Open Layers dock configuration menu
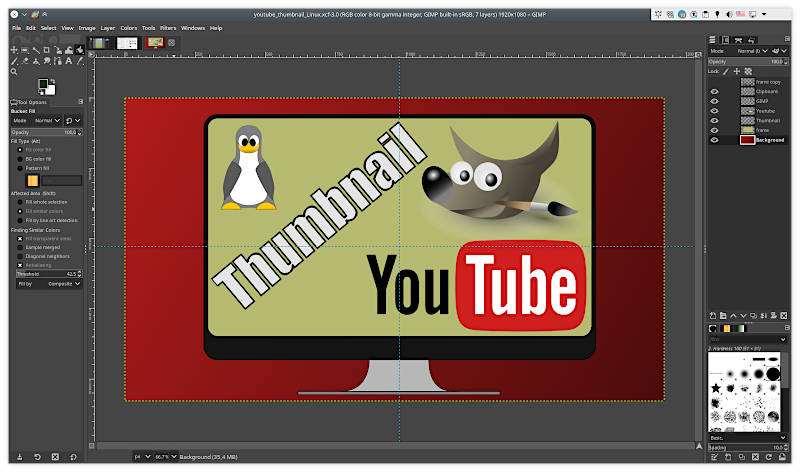 tap(787, 39)
